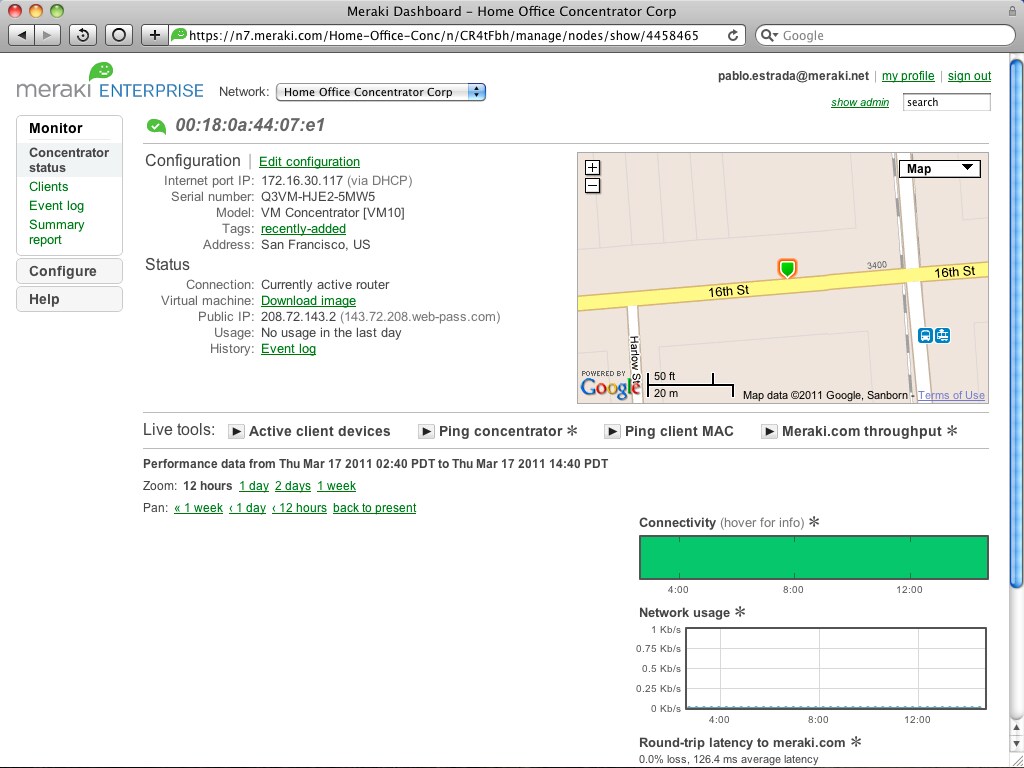This screenshot has height=768, width=1024.
Task: Open the Configure menu section
Action: click(x=69, y=271)
